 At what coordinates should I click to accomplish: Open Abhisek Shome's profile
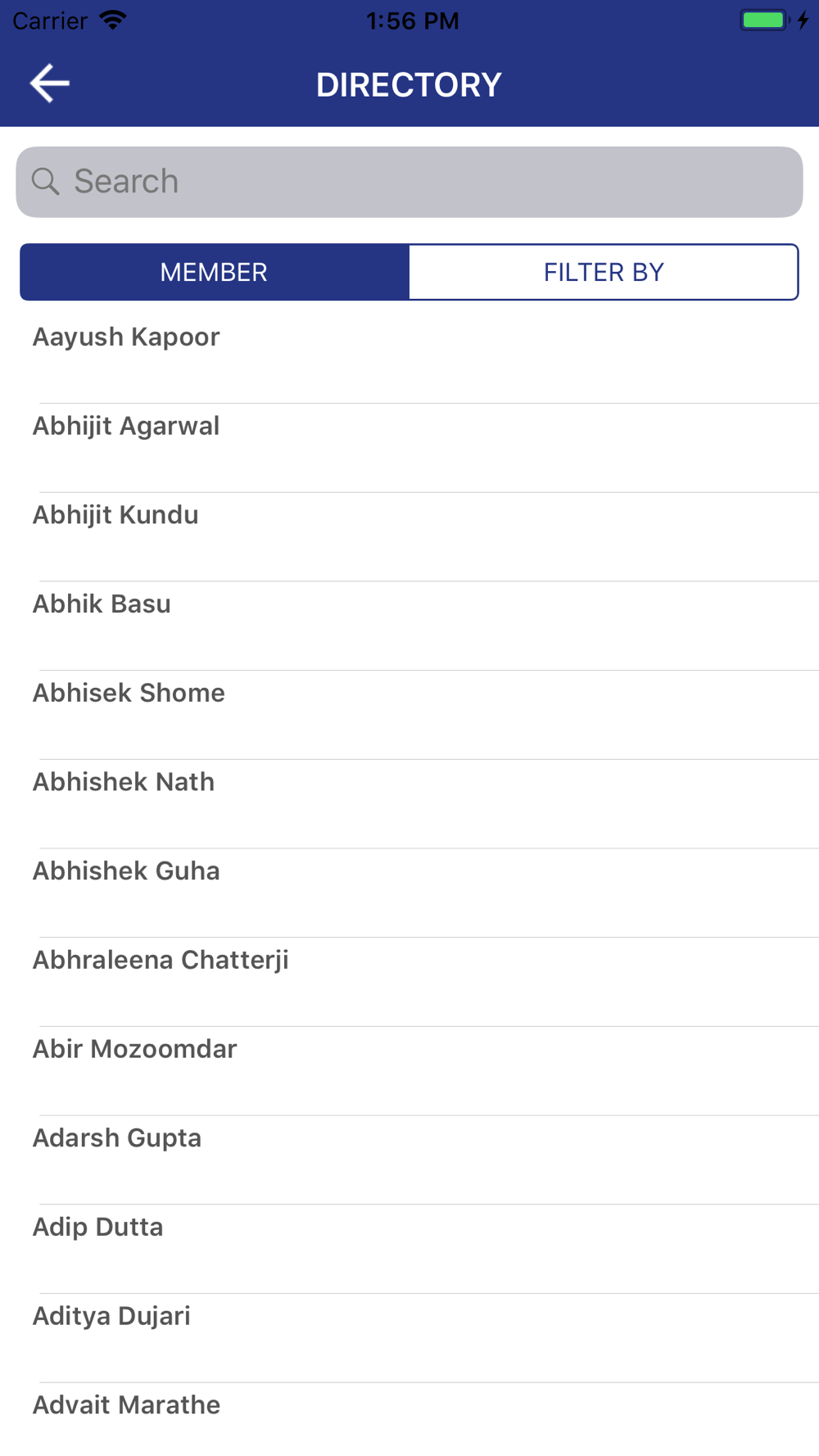click(409, 715)
